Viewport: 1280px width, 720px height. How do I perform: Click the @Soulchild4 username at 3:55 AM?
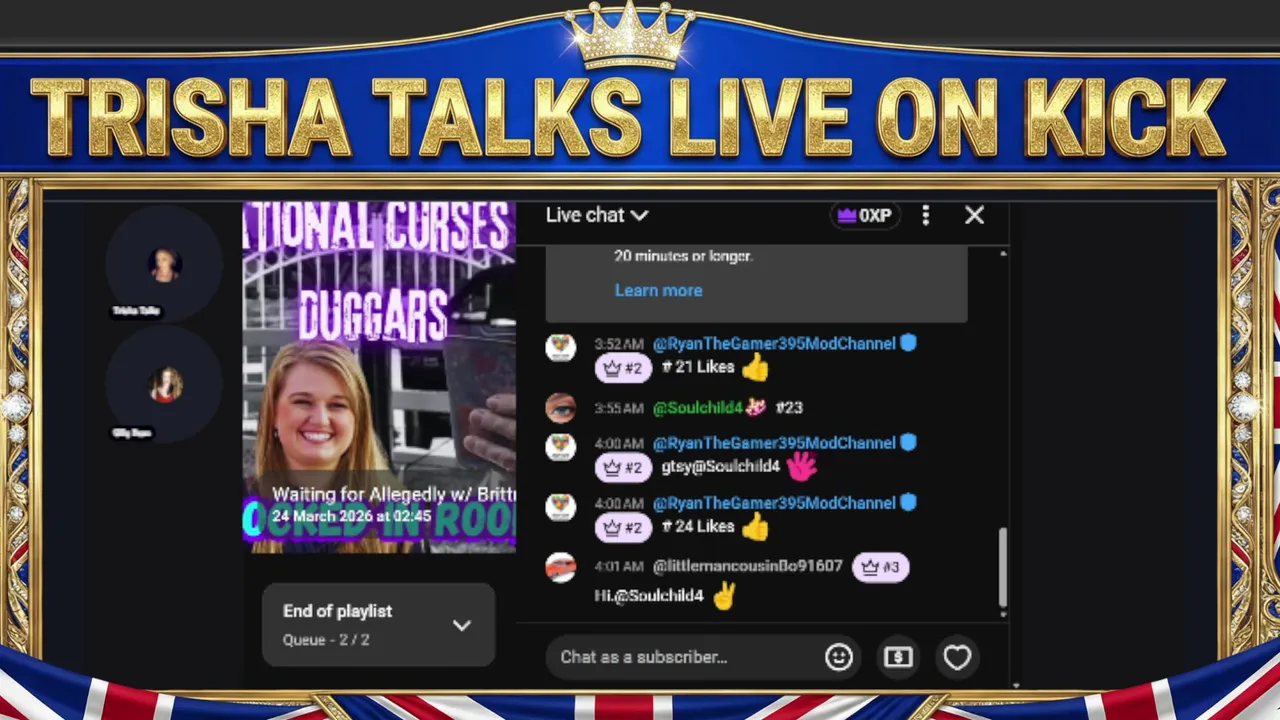[697, 407]
